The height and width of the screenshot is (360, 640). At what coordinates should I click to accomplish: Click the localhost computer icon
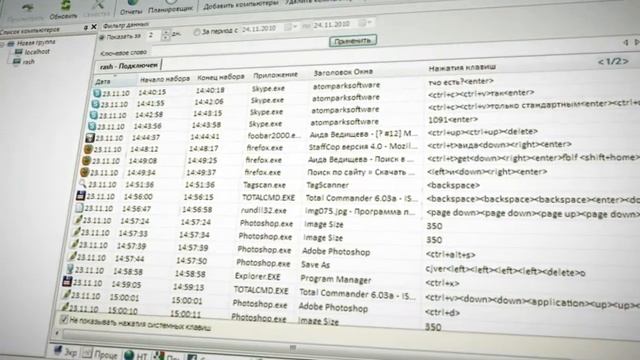pyautogui.click(x=18, y=52)
